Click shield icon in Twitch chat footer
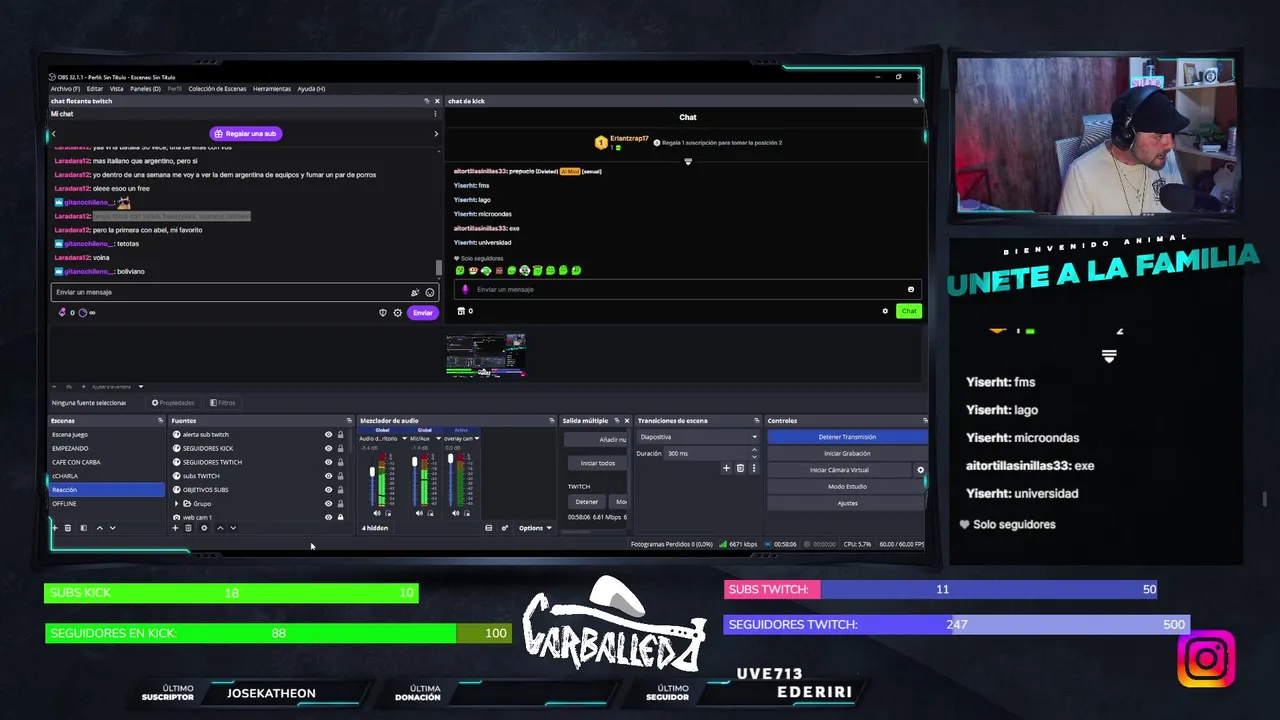This screenshot has width=1280, height=720. click(x=382, y=313)
